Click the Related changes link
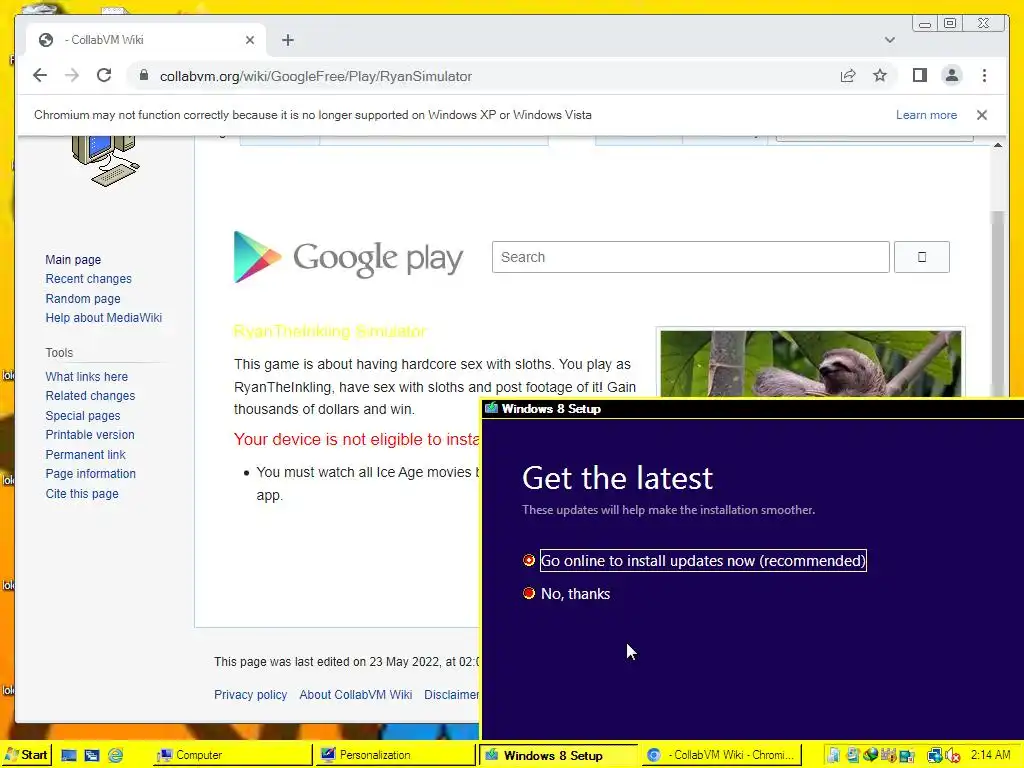The height and width of the screenshot is (768, 1024). pos(90,396)
